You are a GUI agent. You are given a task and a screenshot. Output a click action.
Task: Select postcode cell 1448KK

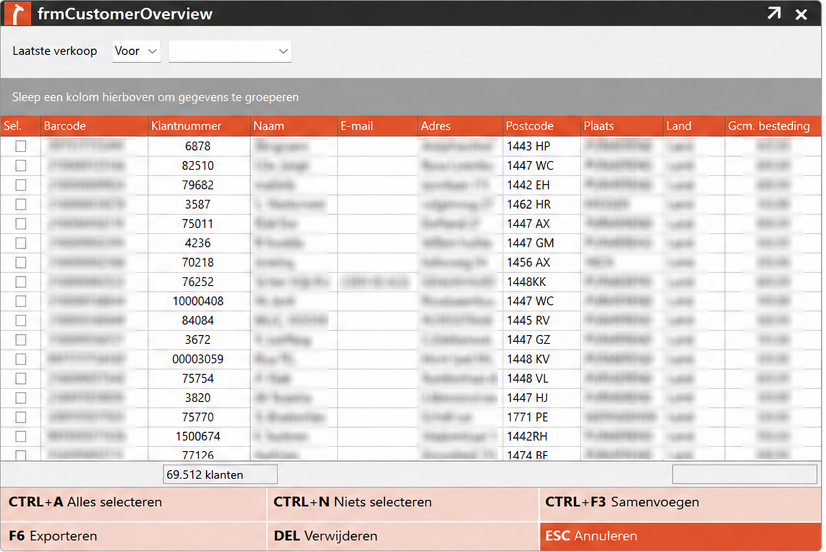click(542, 281)
